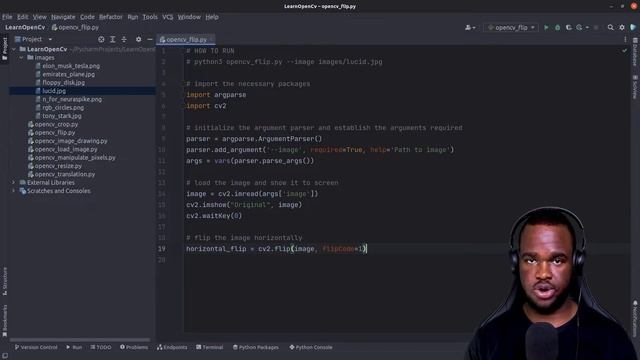Image resolution: width=640 pixels, height=360 pixels.
Task: Click Select Opened File target icon
Action: [x=101, y=39]
